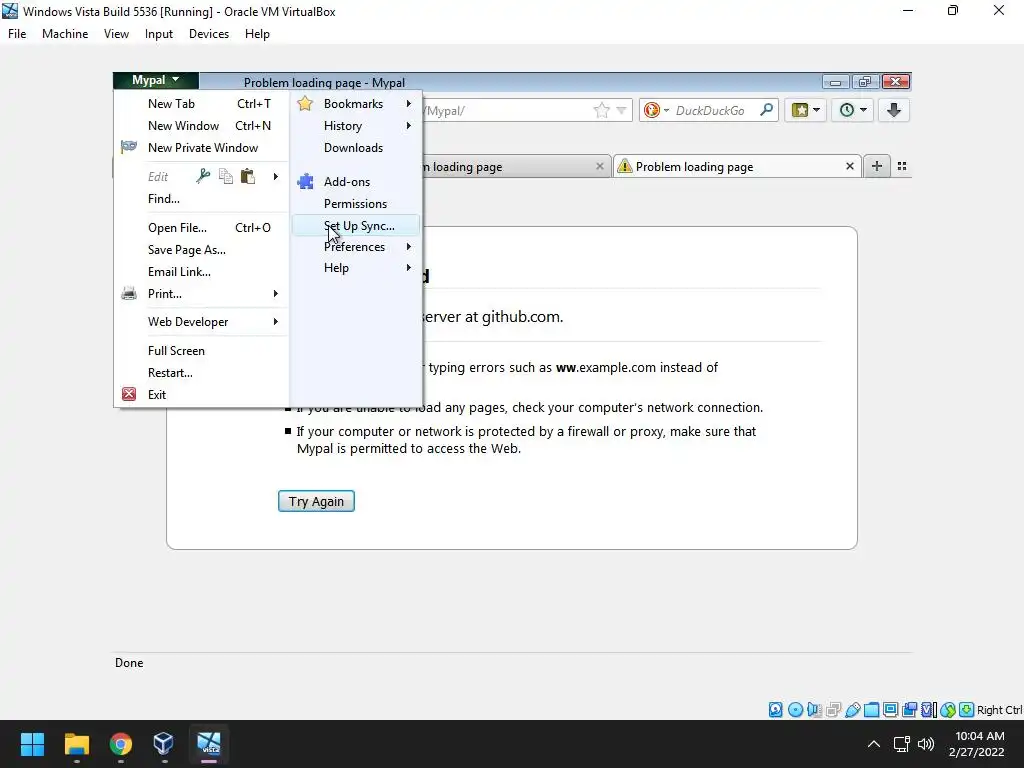Expand the Preferences submenu arrow
Screen dimensions: 1024x768
click(x=409, y=246)
